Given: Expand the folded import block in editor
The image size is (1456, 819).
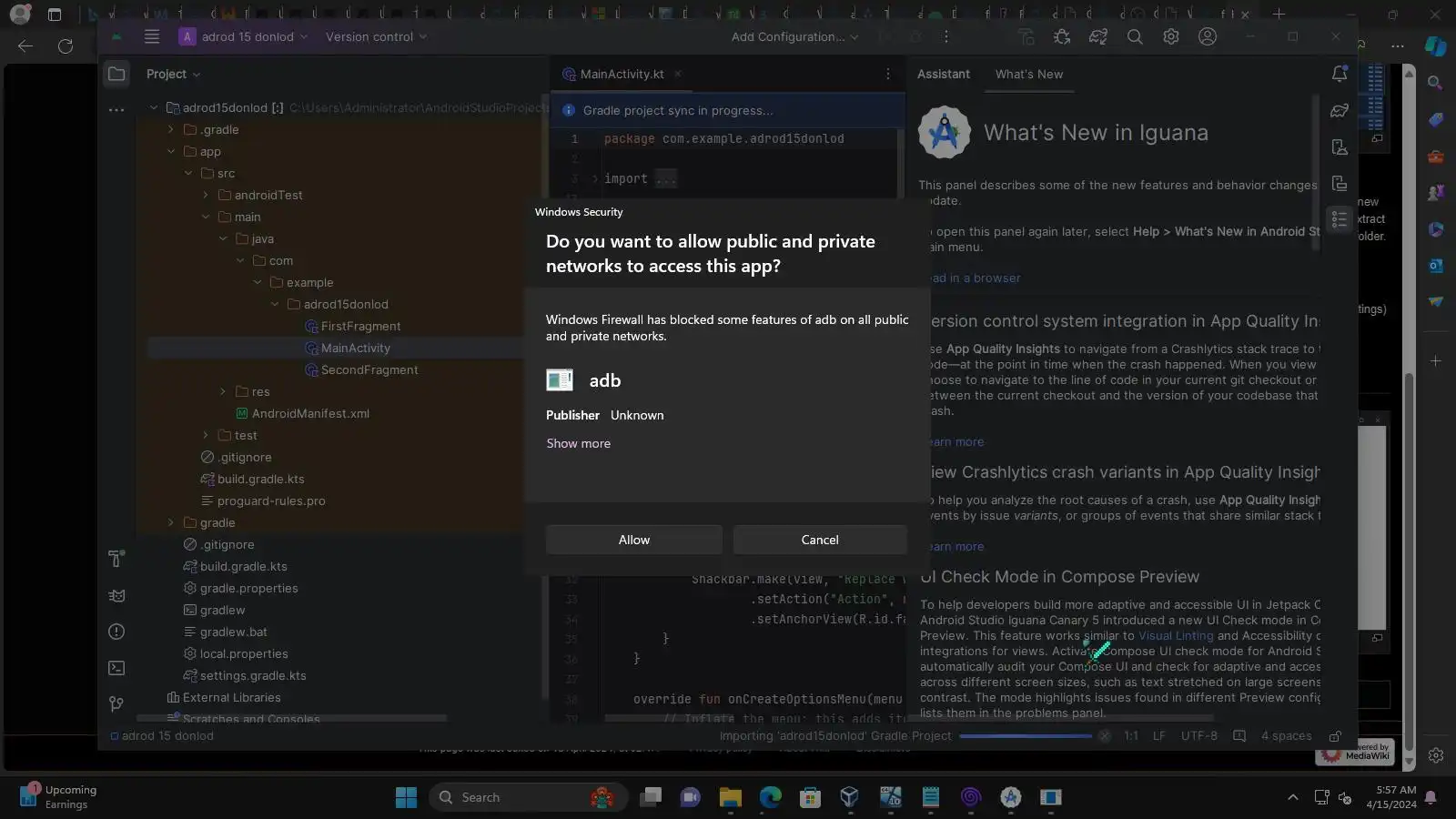Looking at the screenshot, I should pos(594,178).
